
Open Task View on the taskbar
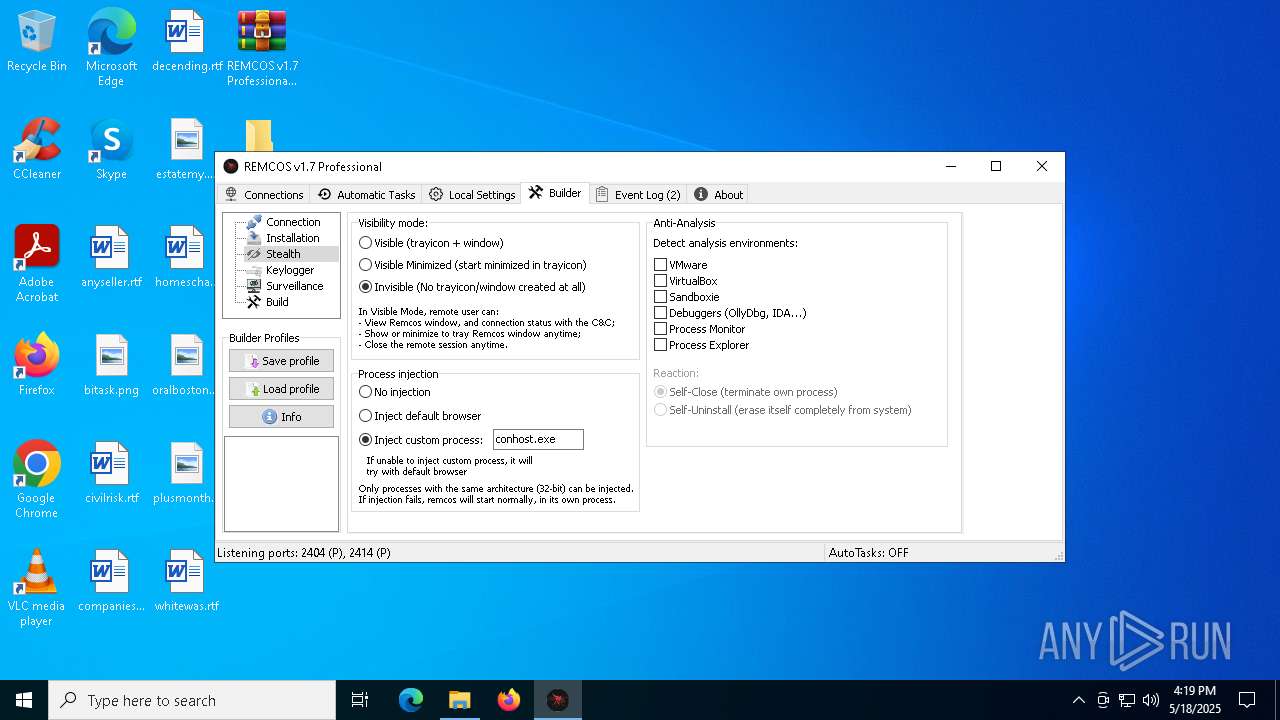coord(360,700)
